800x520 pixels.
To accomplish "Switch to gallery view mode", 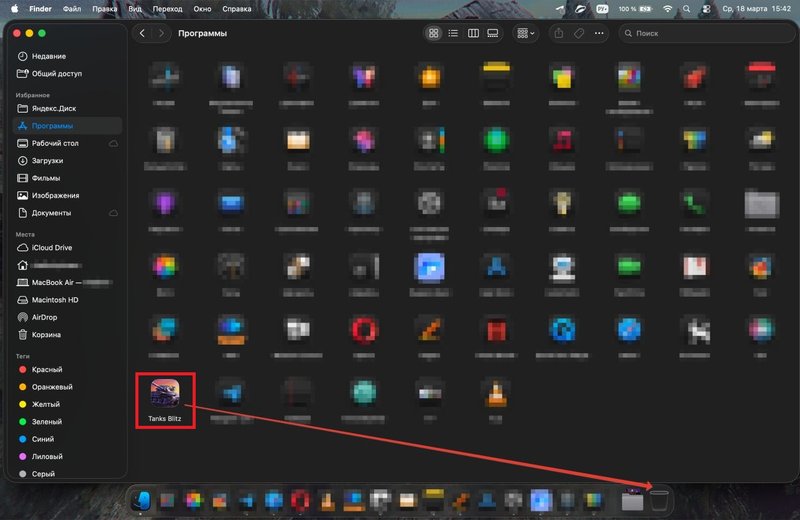I will [x=492, y=33].
